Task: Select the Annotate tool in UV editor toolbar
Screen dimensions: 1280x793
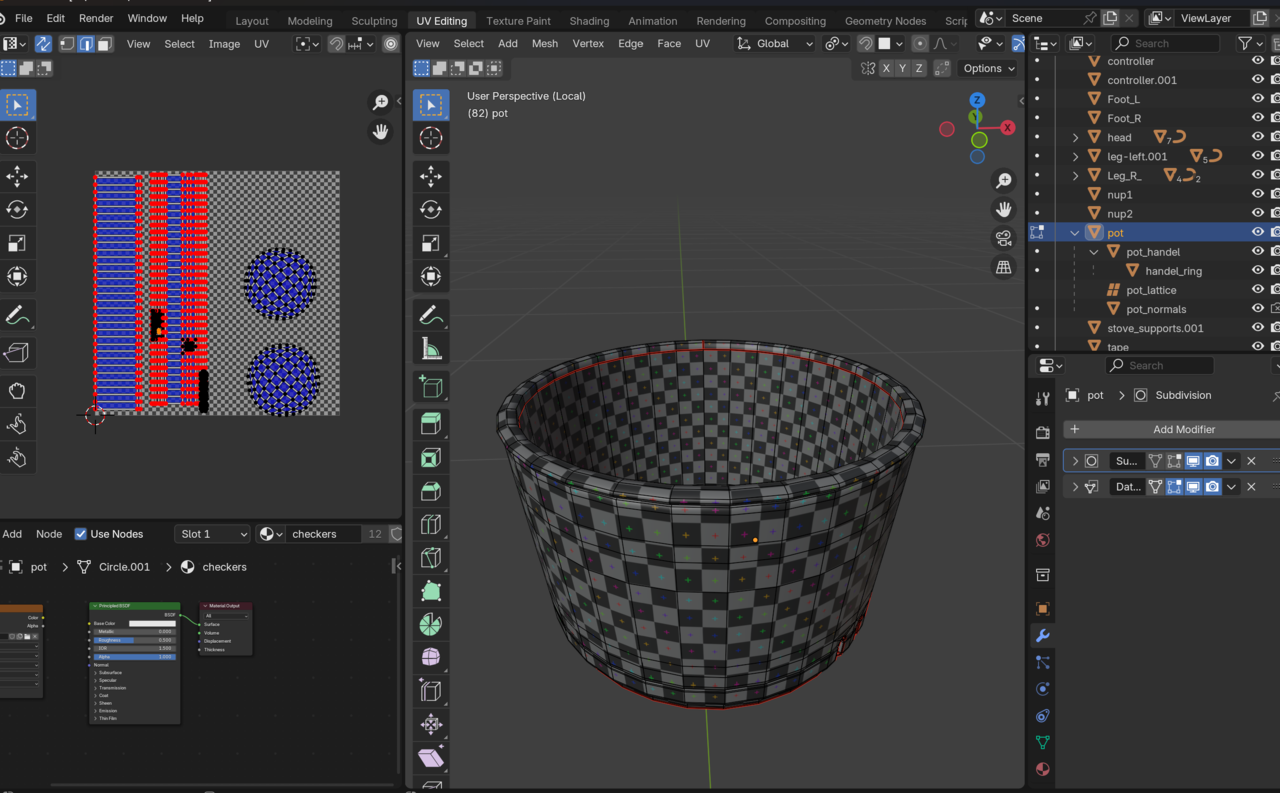Action: 17,316
